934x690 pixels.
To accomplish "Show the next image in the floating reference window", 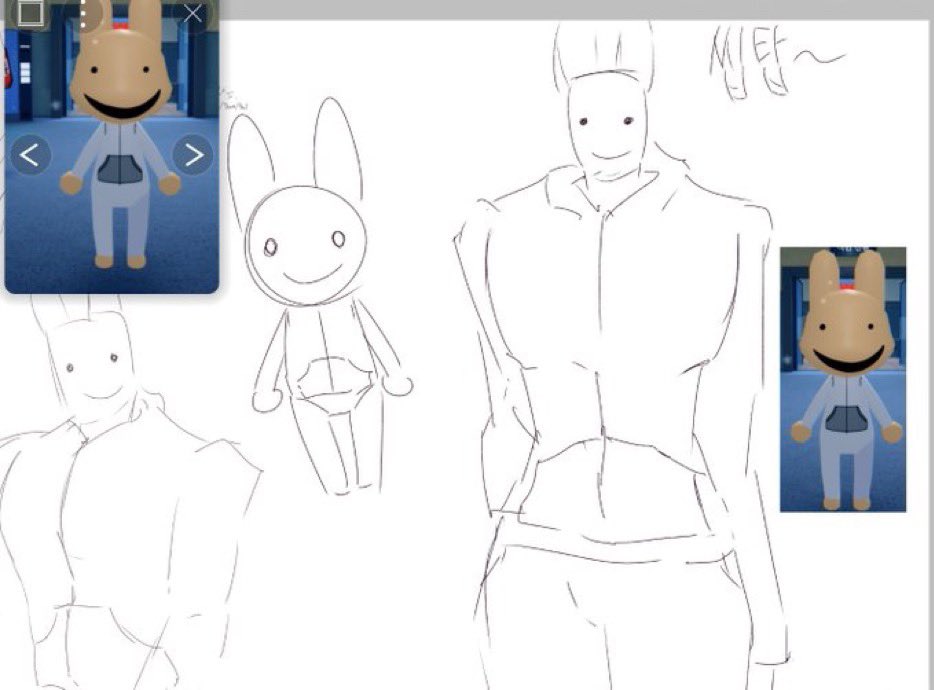I will click(192, 155).
